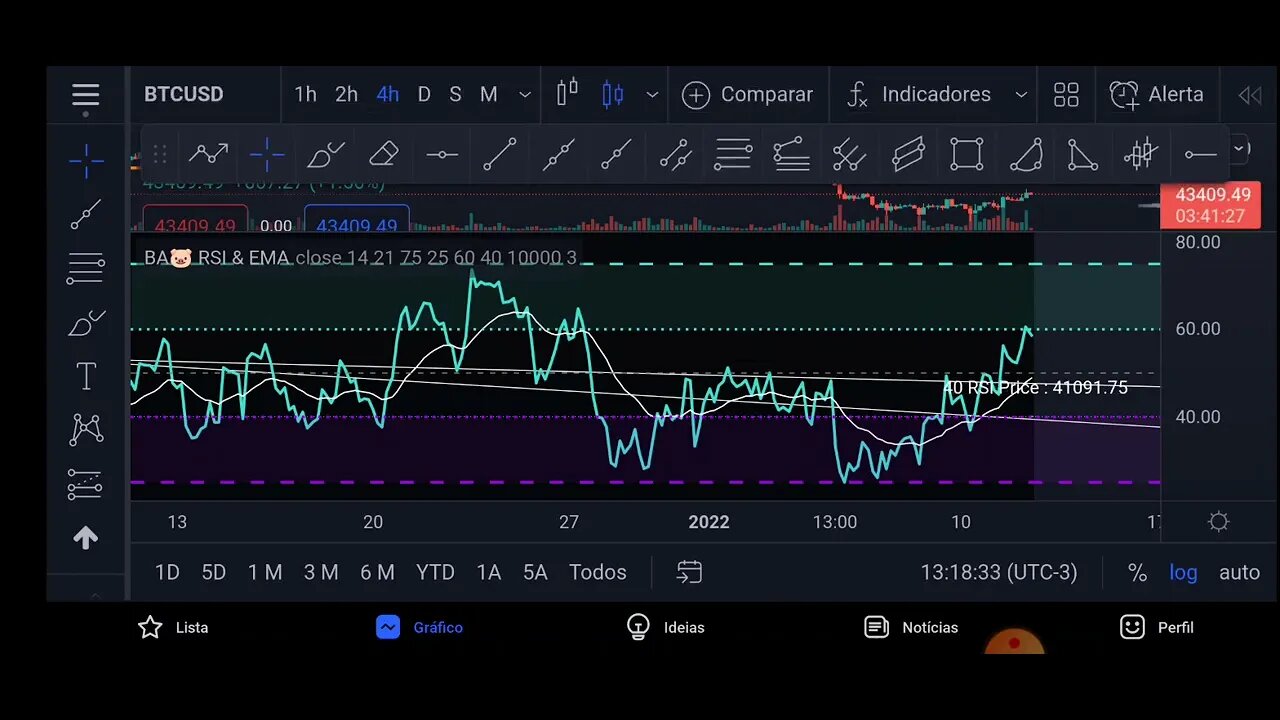Open the timezone selector 13:18:33 (UTC-3)
1280x720 pixels.
999,573
